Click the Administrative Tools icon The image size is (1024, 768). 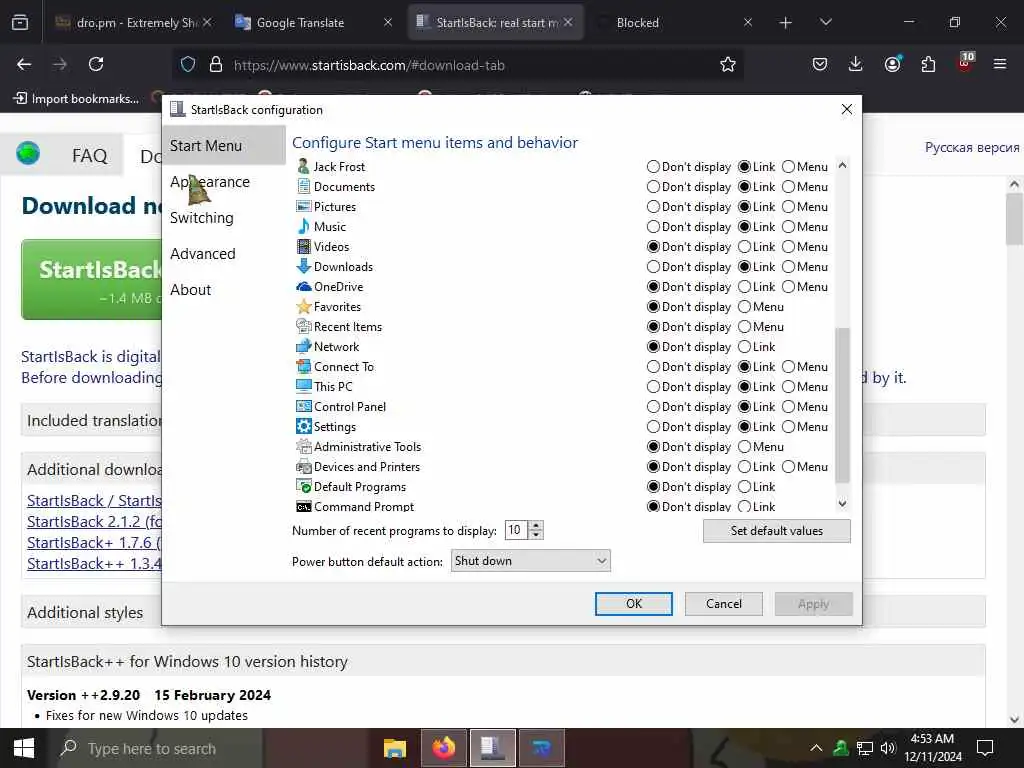(303, 447)
